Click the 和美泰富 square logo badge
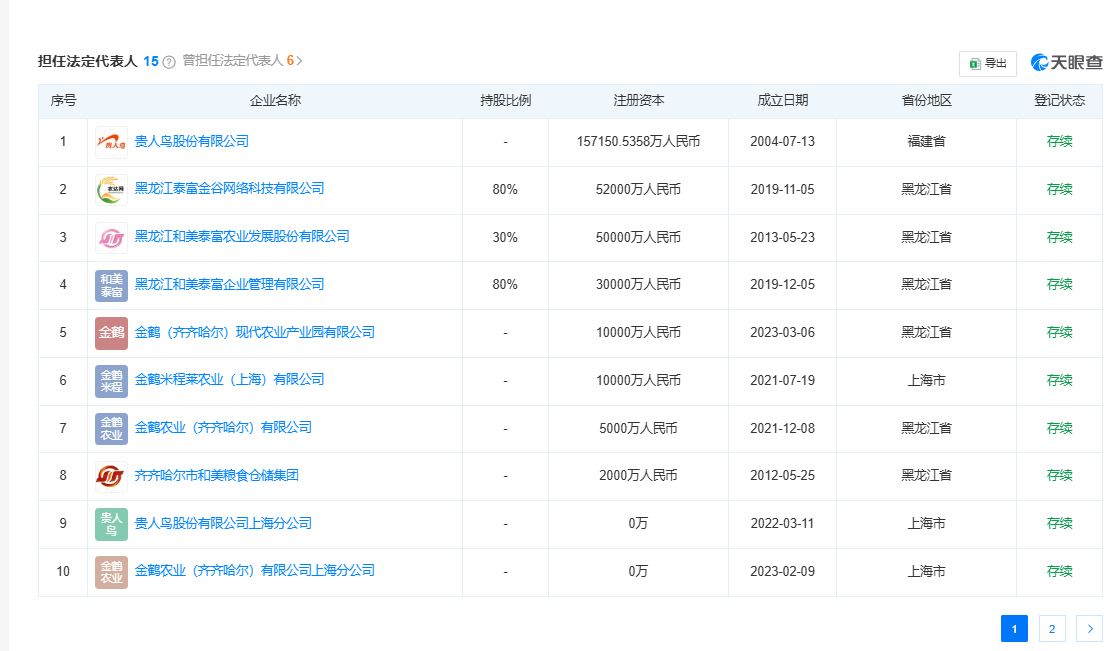 click(x=111, y=285)
